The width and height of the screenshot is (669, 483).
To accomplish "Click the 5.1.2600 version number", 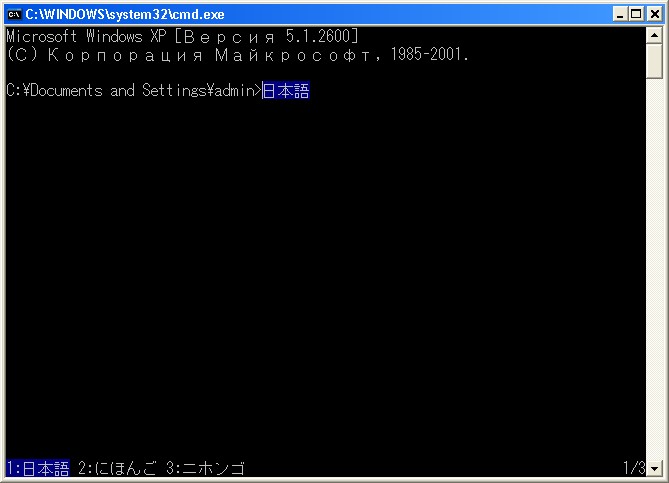I will (318, 36).
